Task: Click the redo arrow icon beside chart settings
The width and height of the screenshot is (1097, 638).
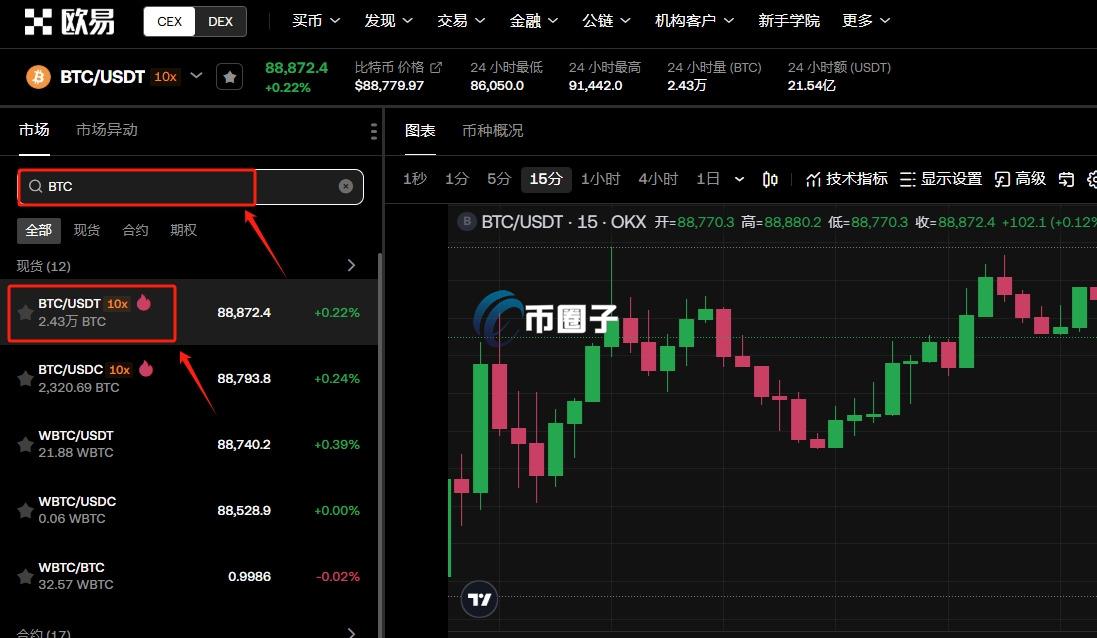Action: point(1064,179)
